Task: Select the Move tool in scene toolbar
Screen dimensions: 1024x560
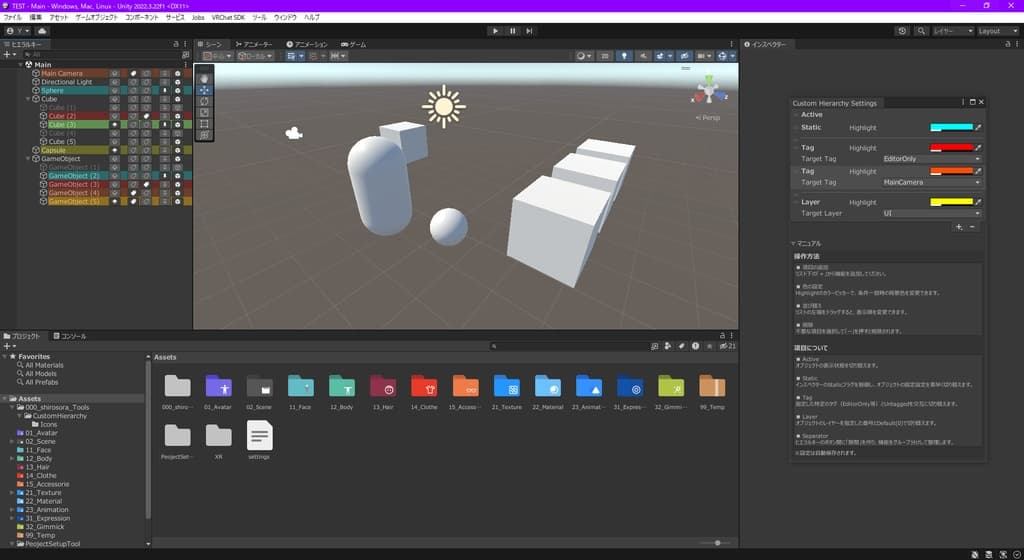Action: click(204, 90)
